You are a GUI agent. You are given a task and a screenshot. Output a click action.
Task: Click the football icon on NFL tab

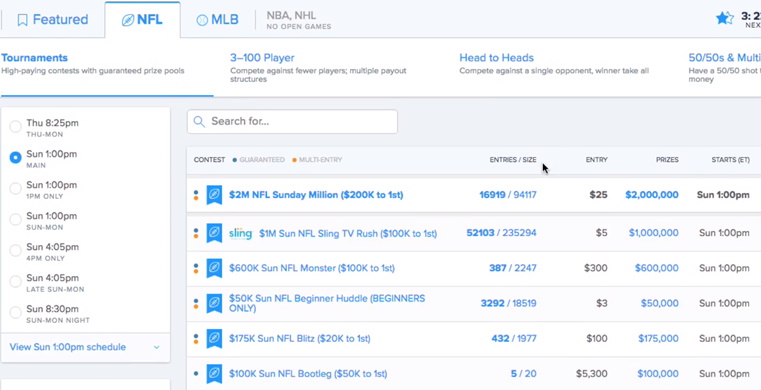[x=128, y=20]
